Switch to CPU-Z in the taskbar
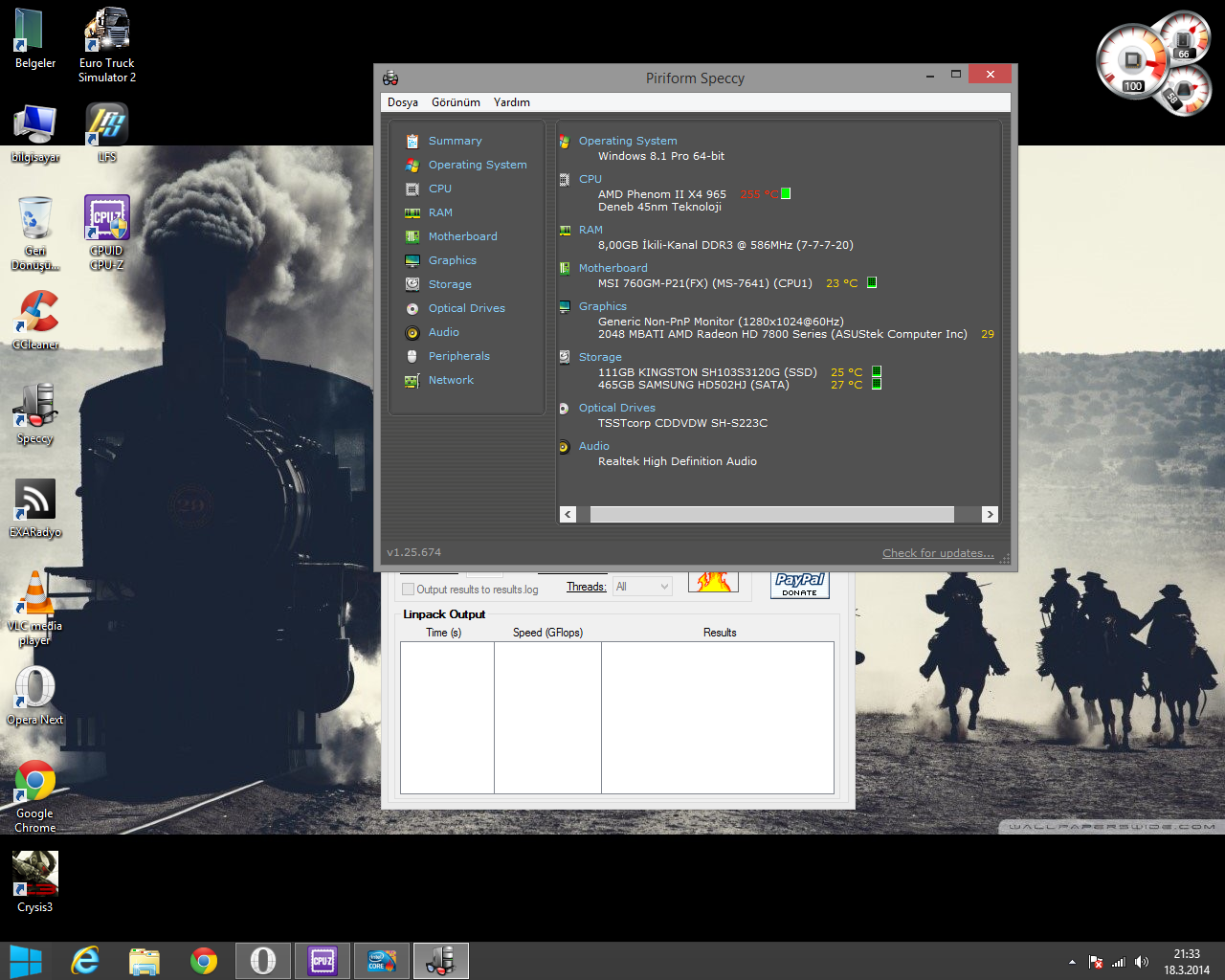Image resolution: width=1225 pixels, height=980 pixels. pyautogui.click(x=323, y=961)
